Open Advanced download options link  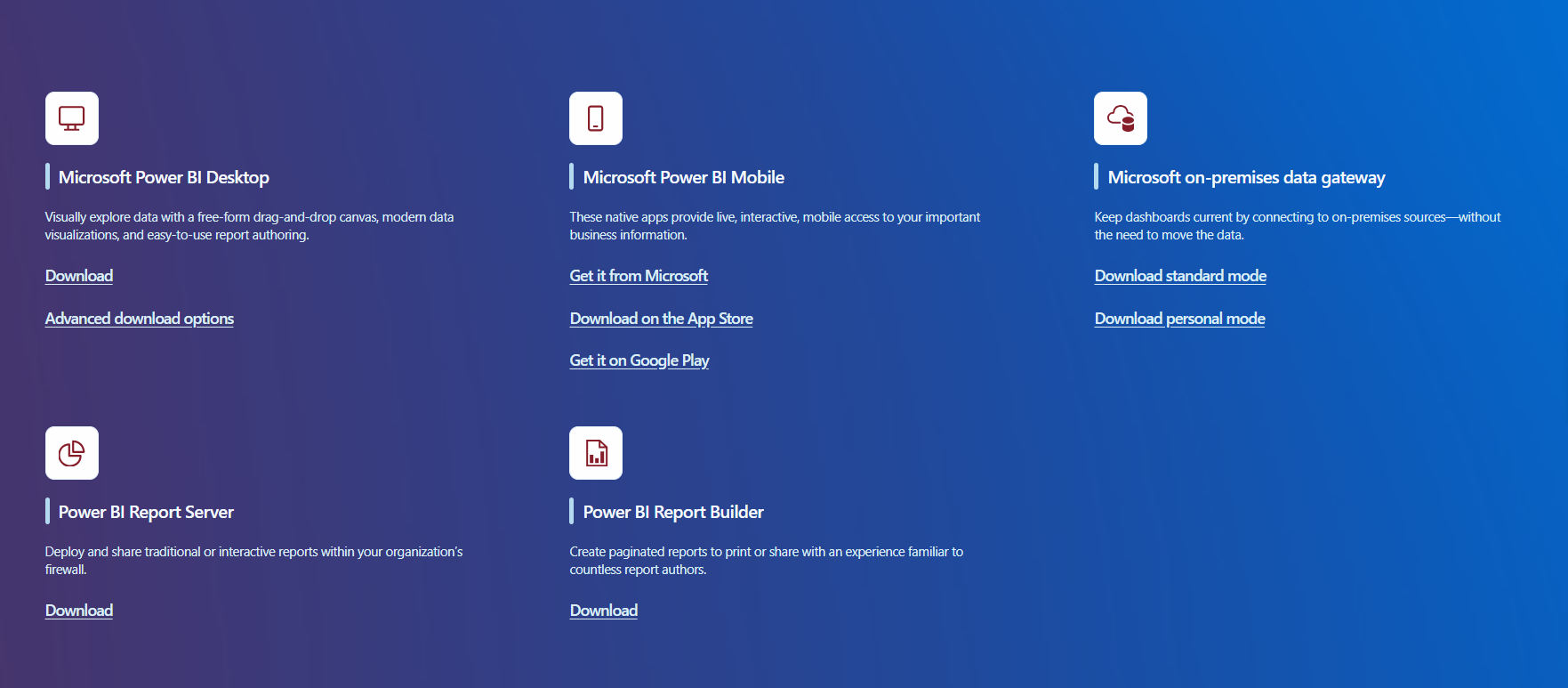coord(140,319)
